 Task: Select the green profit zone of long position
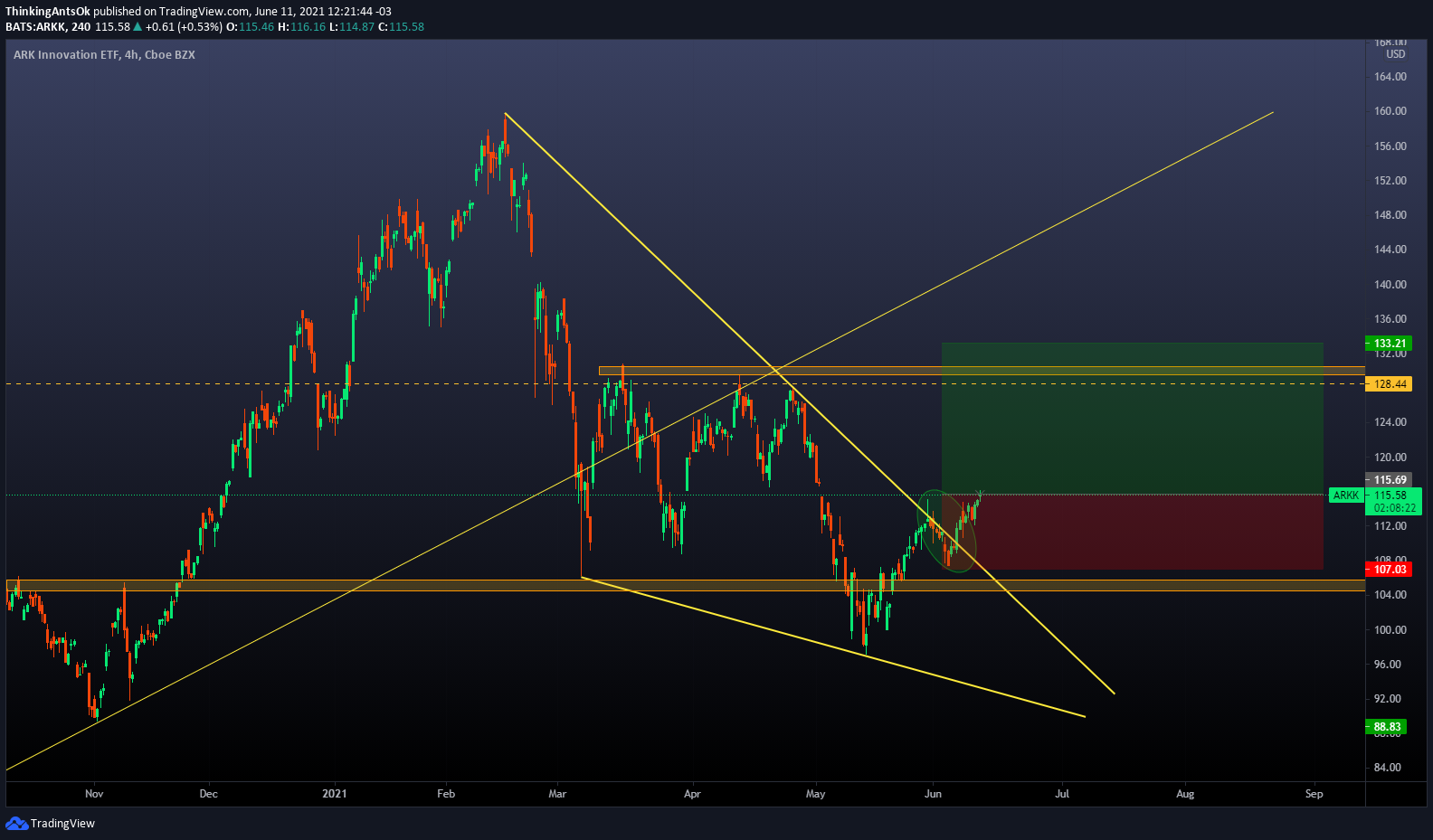(x=1133, y=419)
